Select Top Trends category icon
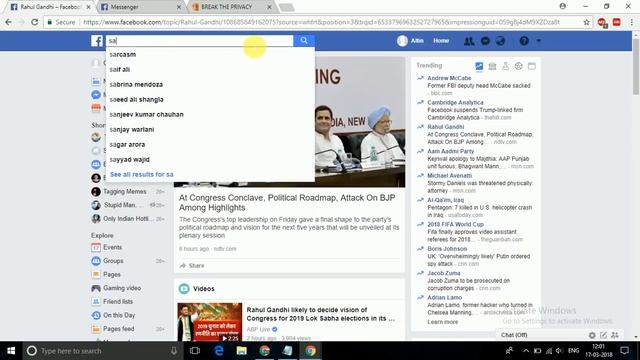 click(x=479, y=66)
